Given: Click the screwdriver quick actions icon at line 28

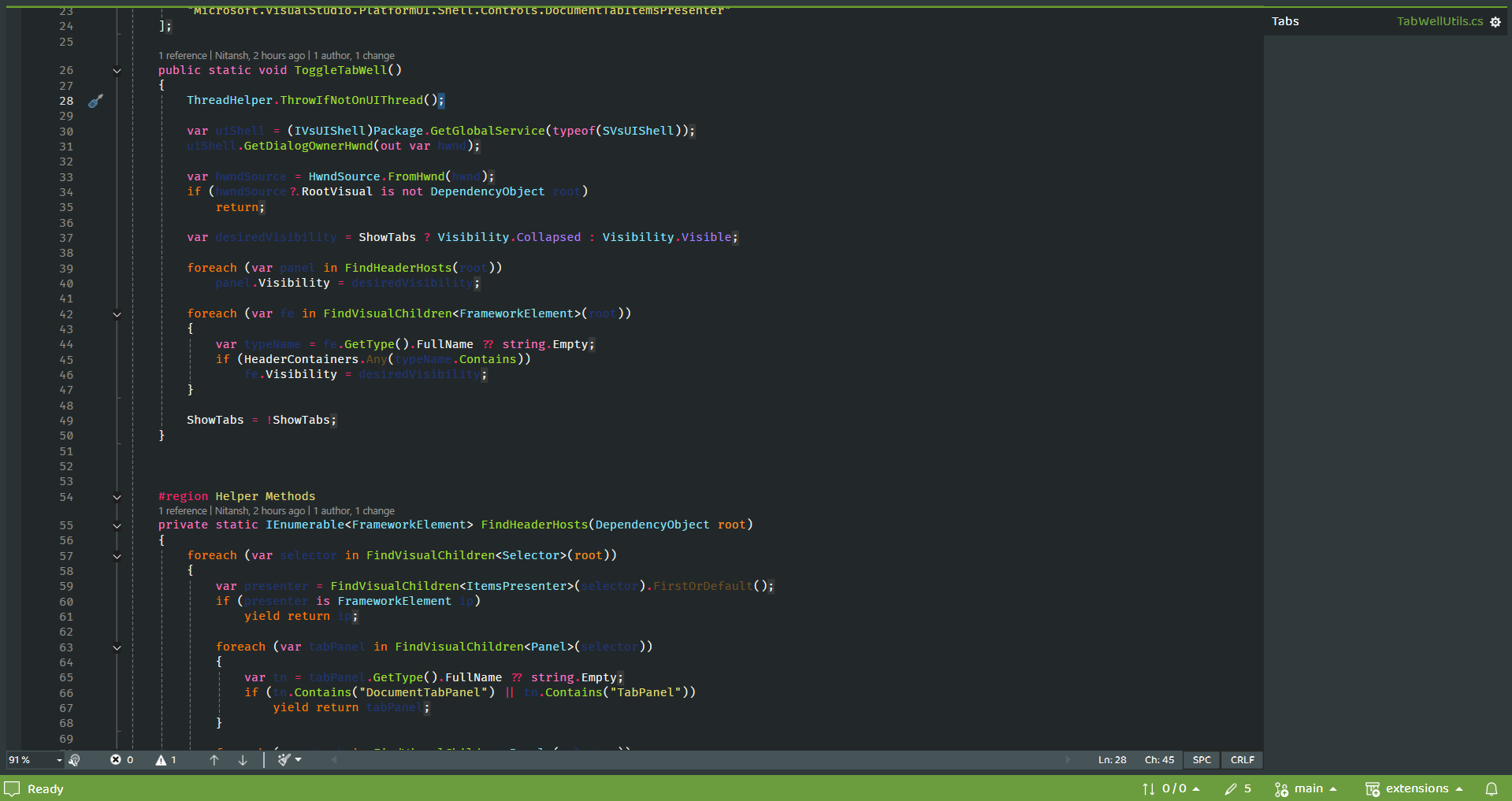Looking at the screenshot, I should pyautogui.click(x=95, y=101).
